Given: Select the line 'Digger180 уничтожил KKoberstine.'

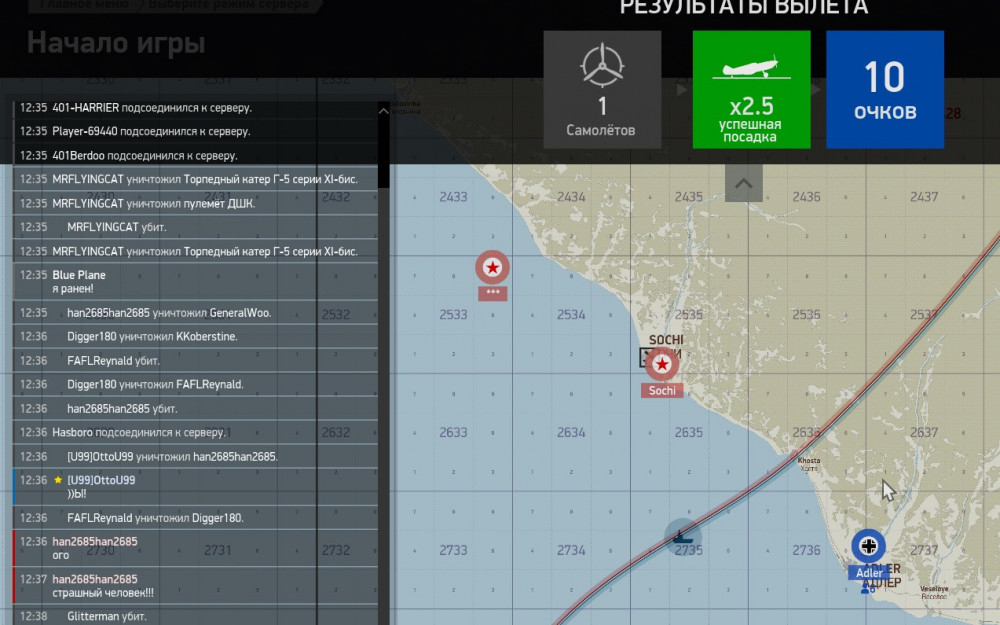Looking at the screenshot, I should coord(195,336).
